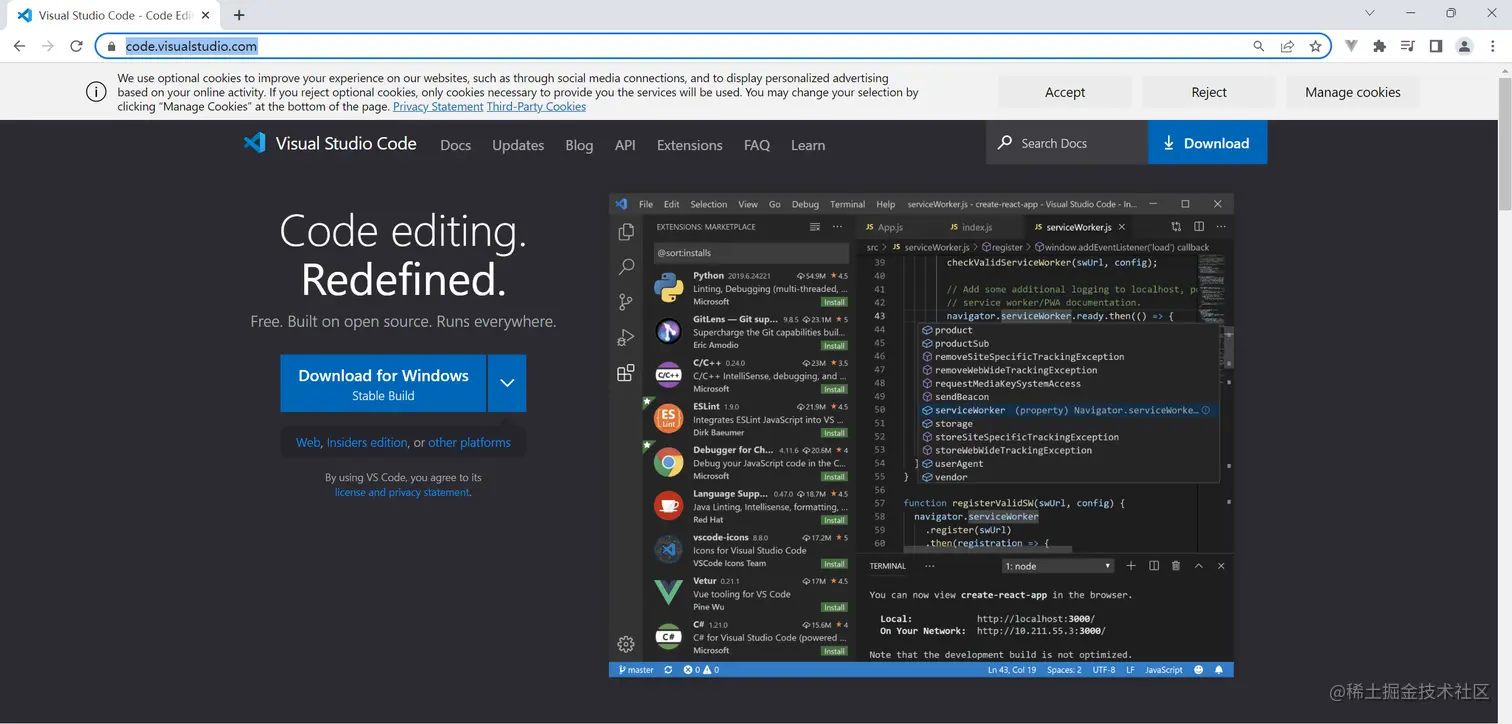This screenshot has width=1512, height=724.
Task: Click the Split Editor icon in the preview's editor
Action: [1199, 227]
